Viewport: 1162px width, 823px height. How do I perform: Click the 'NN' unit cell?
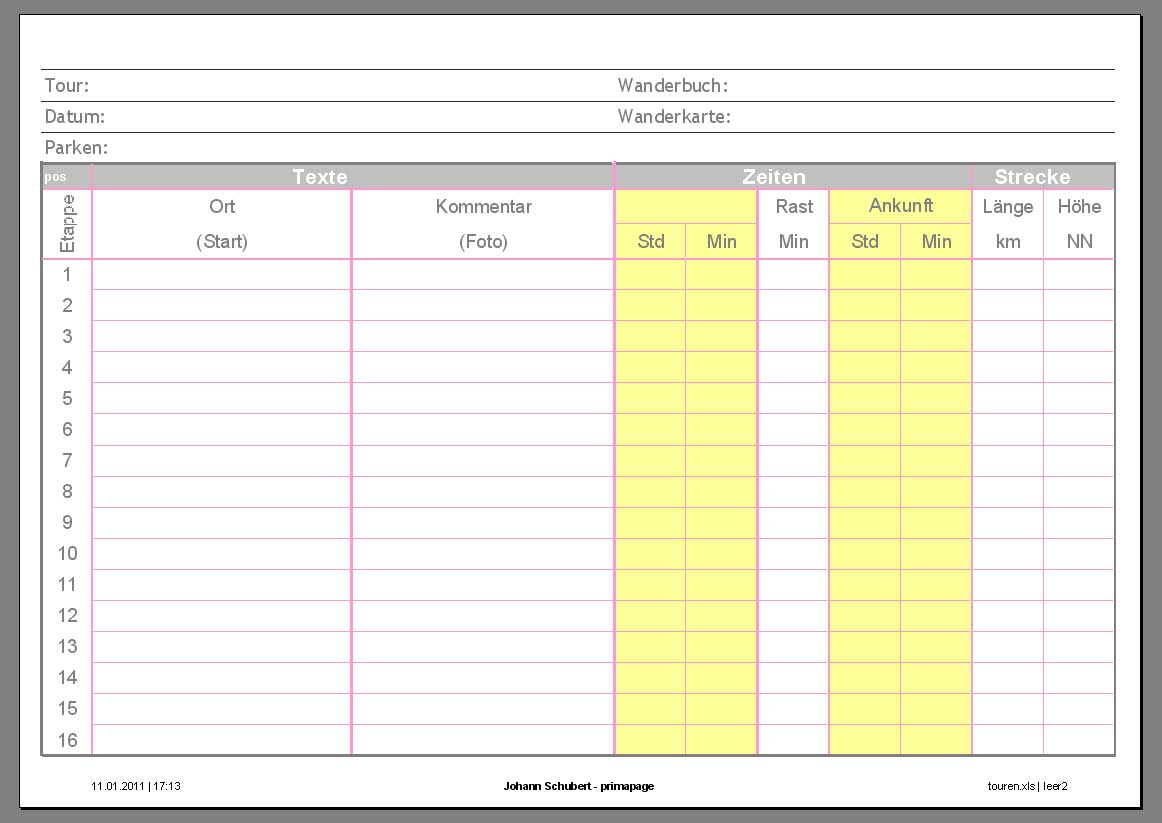click(x=1079, y=241)
